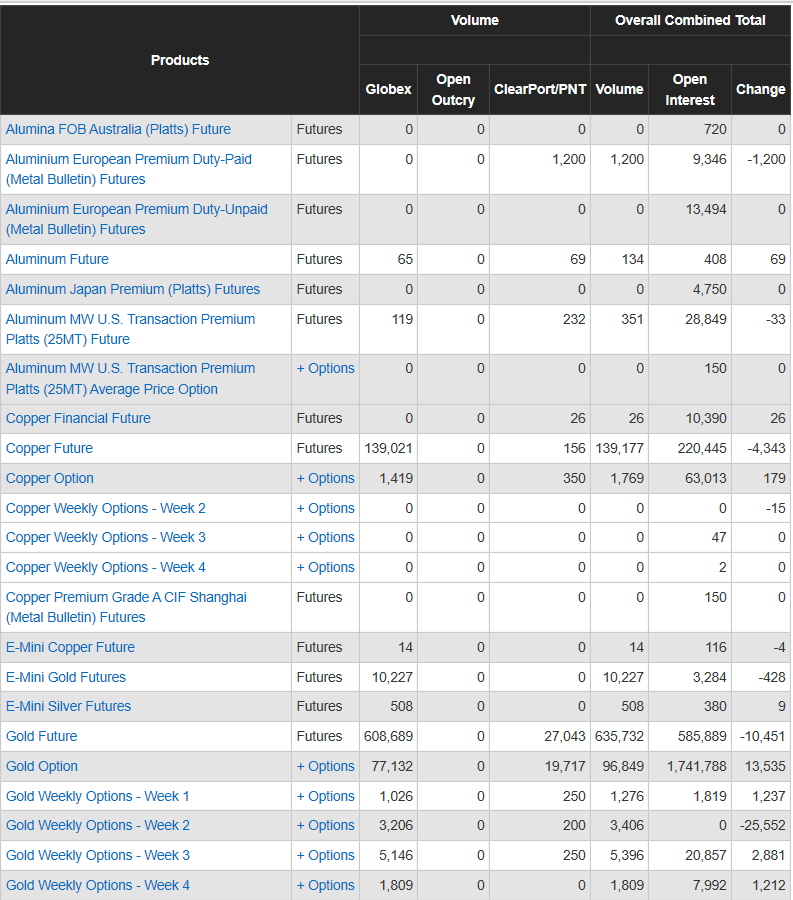Open the Gold Option product link
793x900 pixels.
coord(42,766)
